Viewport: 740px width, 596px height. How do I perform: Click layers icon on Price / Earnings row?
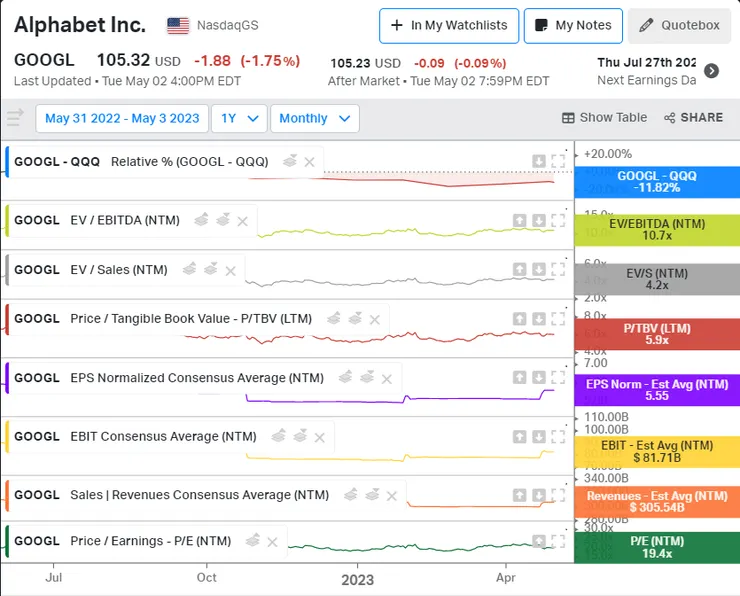pyautogui.click(x=253, y=540)
